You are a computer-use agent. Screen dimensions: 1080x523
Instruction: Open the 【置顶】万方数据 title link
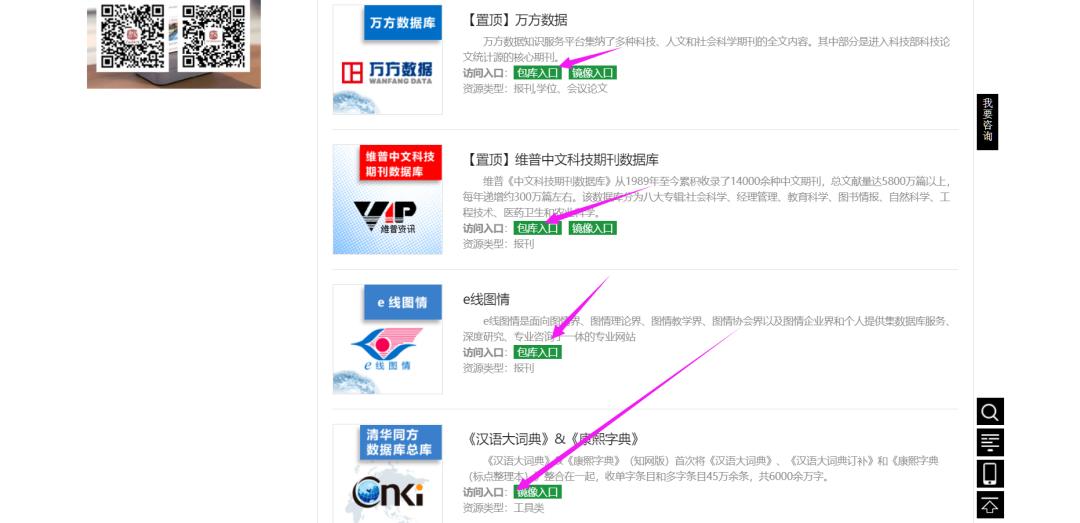(x=516, y=20)
